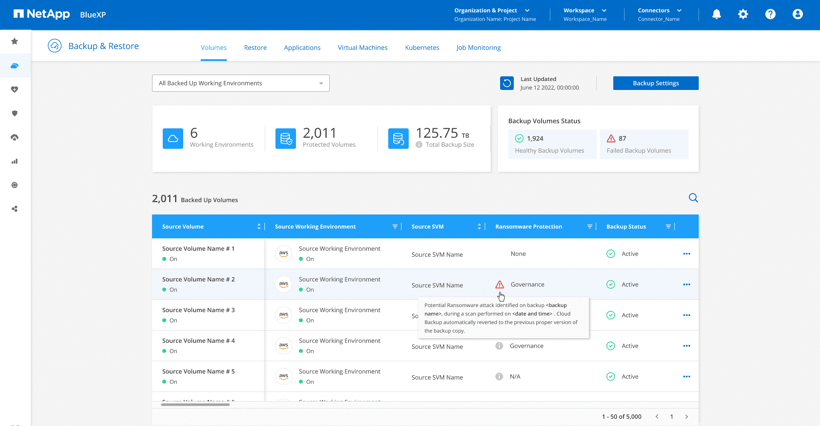This screenshot has height=426, width=820.
Task: Open the Job Monitoring tab
Action: pos(478,48)
